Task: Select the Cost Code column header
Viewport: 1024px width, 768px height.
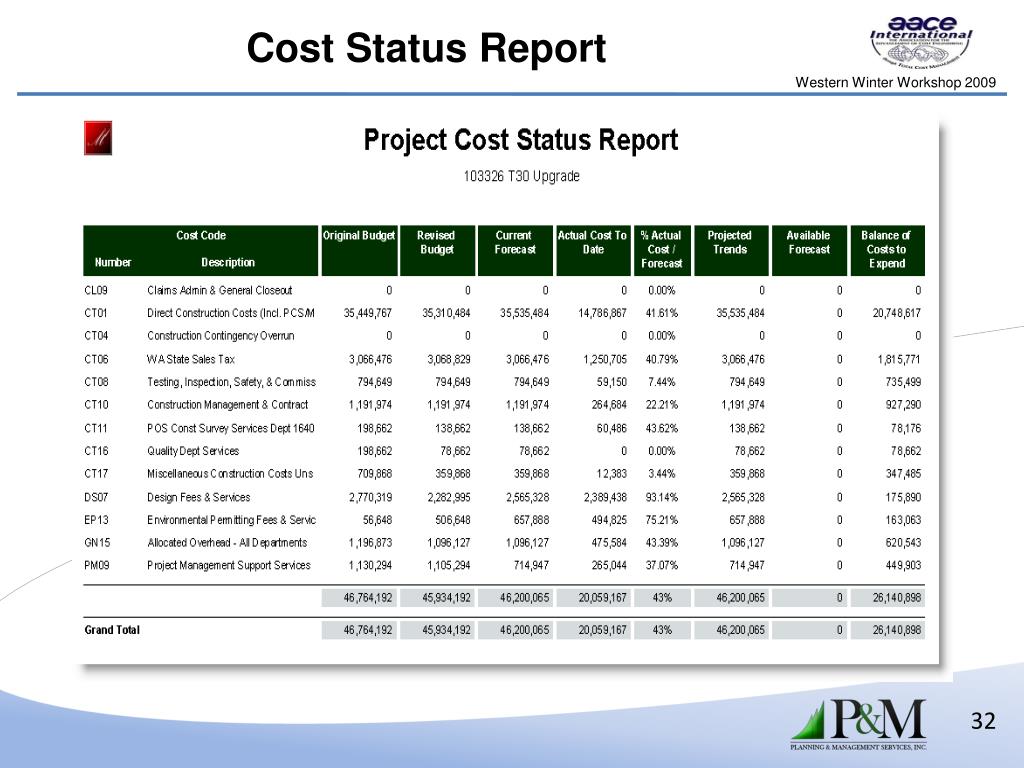Action: click(x=200, y=236)
